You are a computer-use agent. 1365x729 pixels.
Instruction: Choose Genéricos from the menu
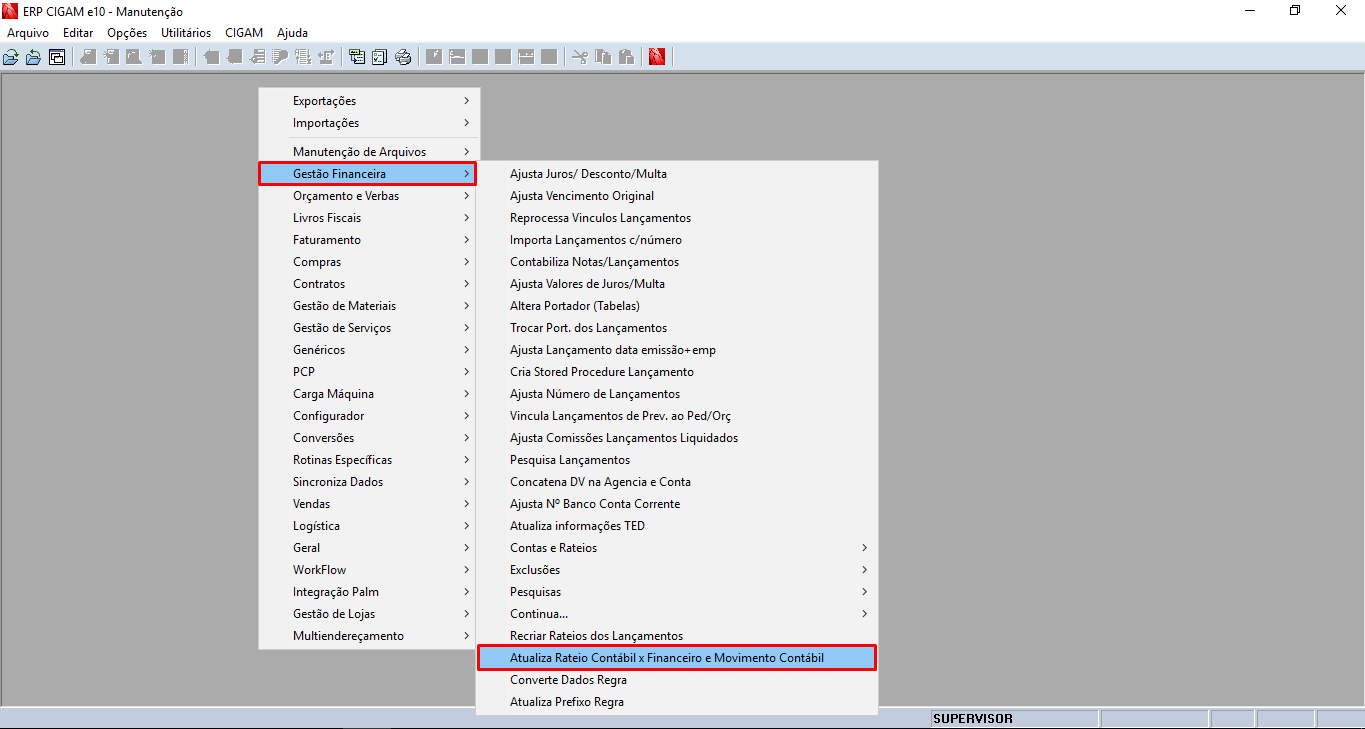pos(369,350)
